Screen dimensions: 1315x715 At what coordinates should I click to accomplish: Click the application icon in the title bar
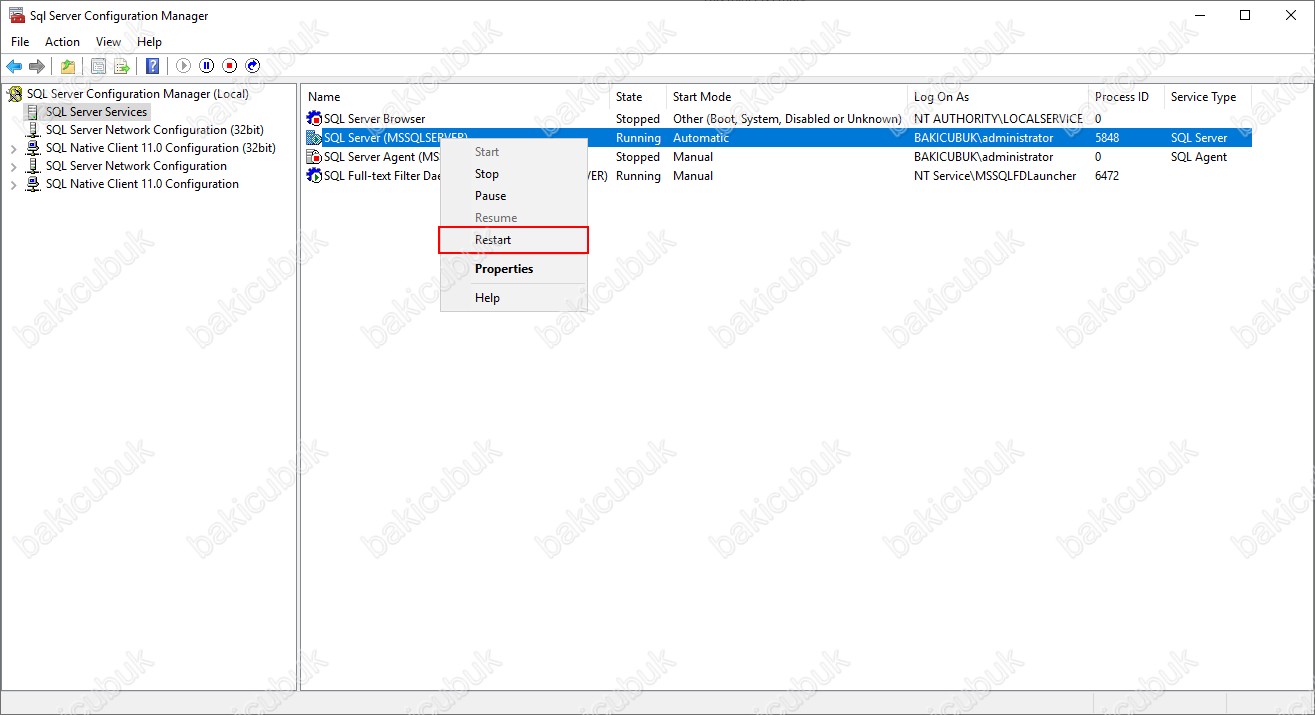pyautogui.click(x=16, y=15)
